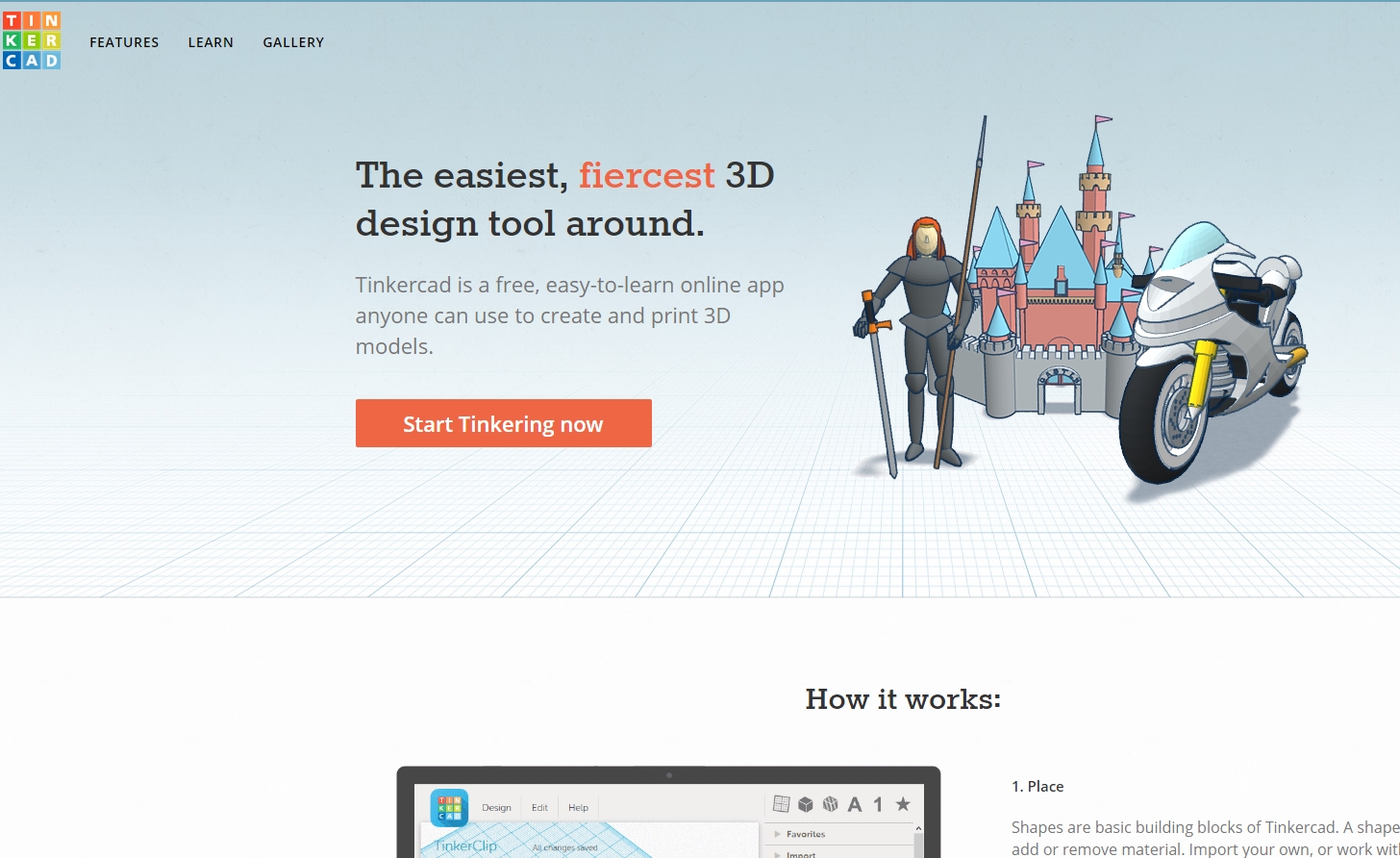Click the orange word 'fiercest' in headline
Image resolution: width=1400 pixels, height=858 pixels.
pyautogui.click(x=647, y=175)
